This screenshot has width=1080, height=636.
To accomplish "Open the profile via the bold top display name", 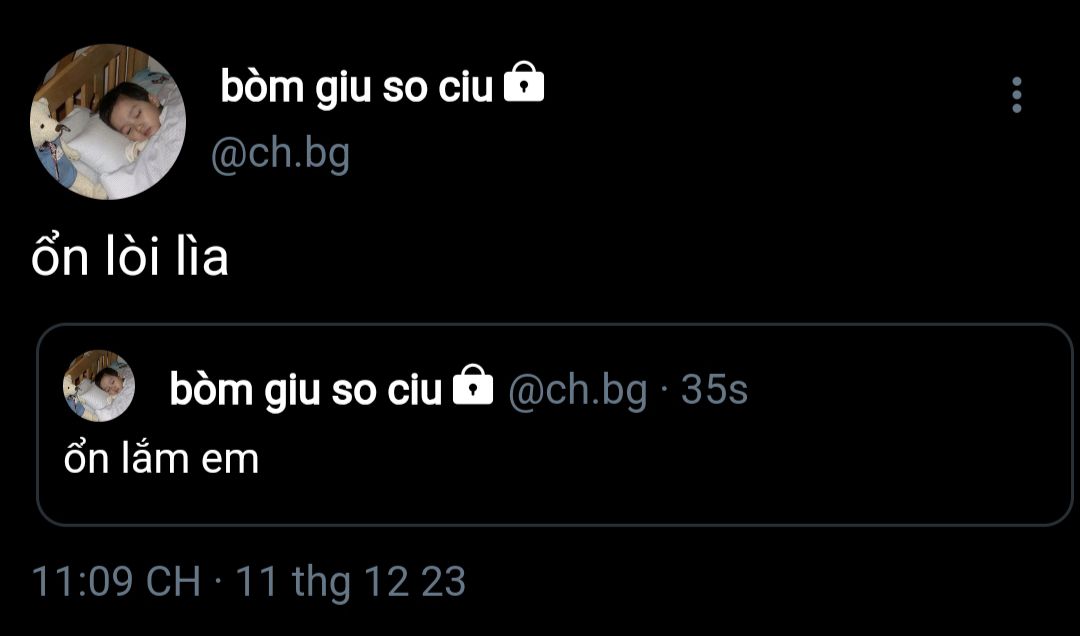I will (x=357, y=88).
